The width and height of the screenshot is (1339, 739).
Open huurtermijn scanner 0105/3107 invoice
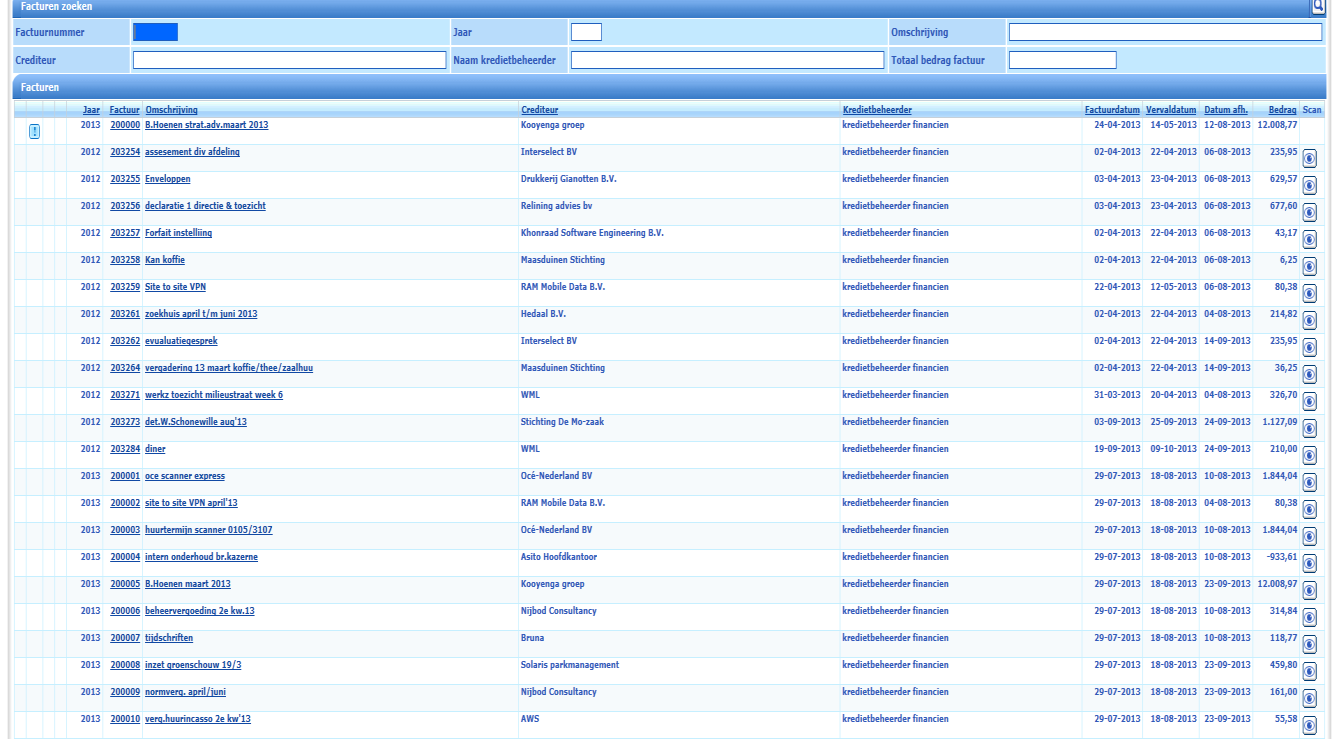[x=209, y=530]
